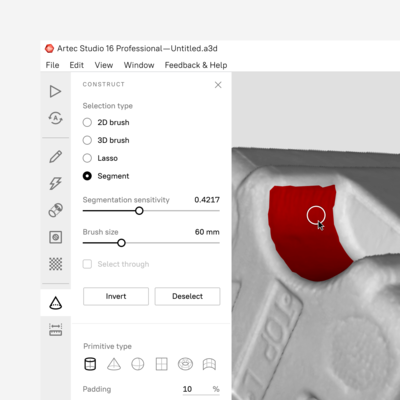Screen dimensions: 400x400
Task: Choose the plane primitive type
Action: 162,364
